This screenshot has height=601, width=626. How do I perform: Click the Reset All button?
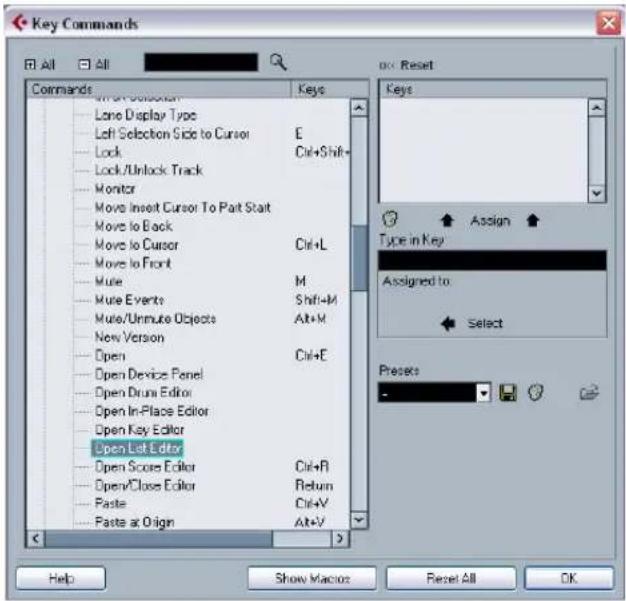(x=451, y=578)
